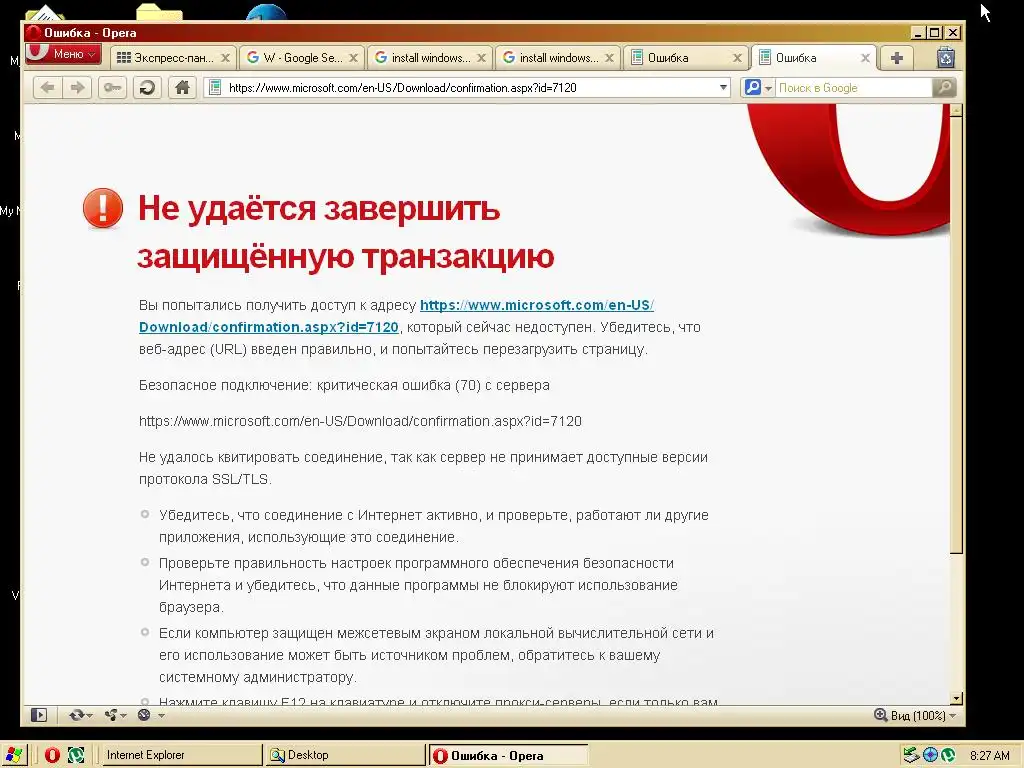This screenshot has width=1024, height=768.
Task: Open the Opera Unite dropdown
Action: 115,715
